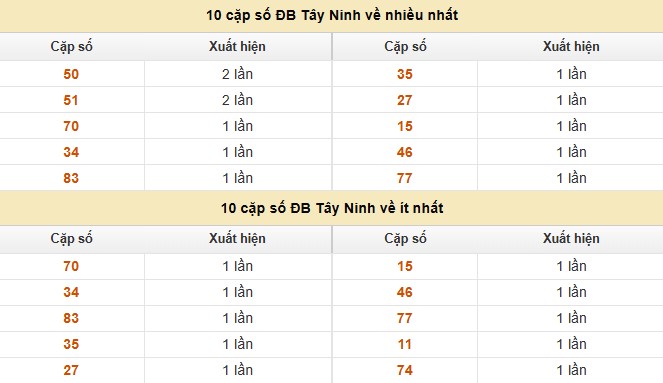Select number 83 in the most-frequent table
The width and height of the screenshot is (663, 383).
[x=71, y=178]
